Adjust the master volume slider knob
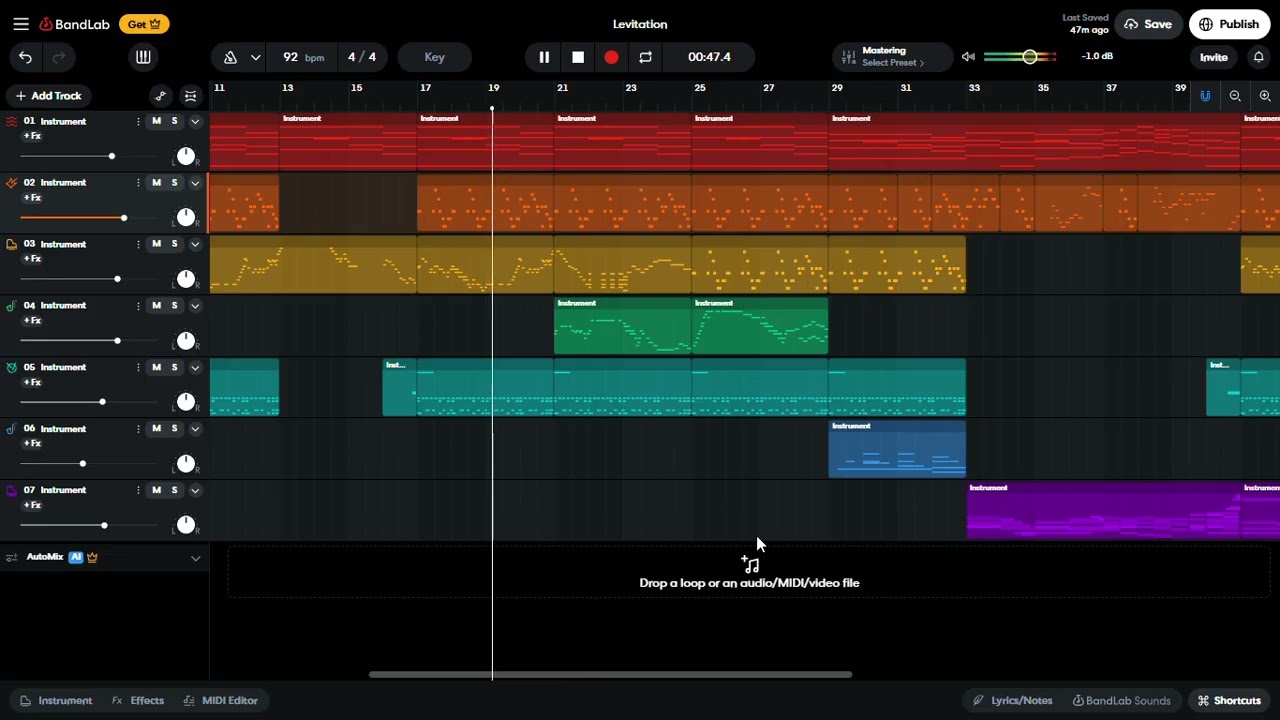This screenshot has width=1280, height=720. (1029, 57)
